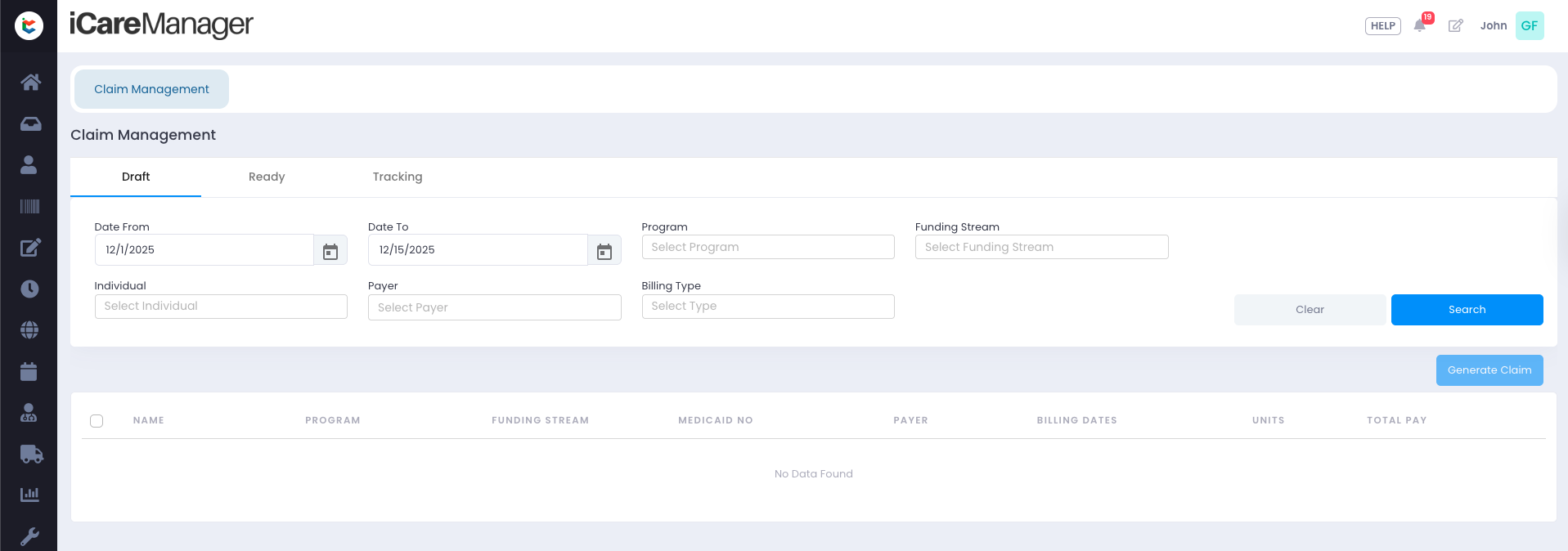The width and height of the screenshot is (1568, 551).
Task: Expand the Select Program dropdown
Action: (768, 247)
